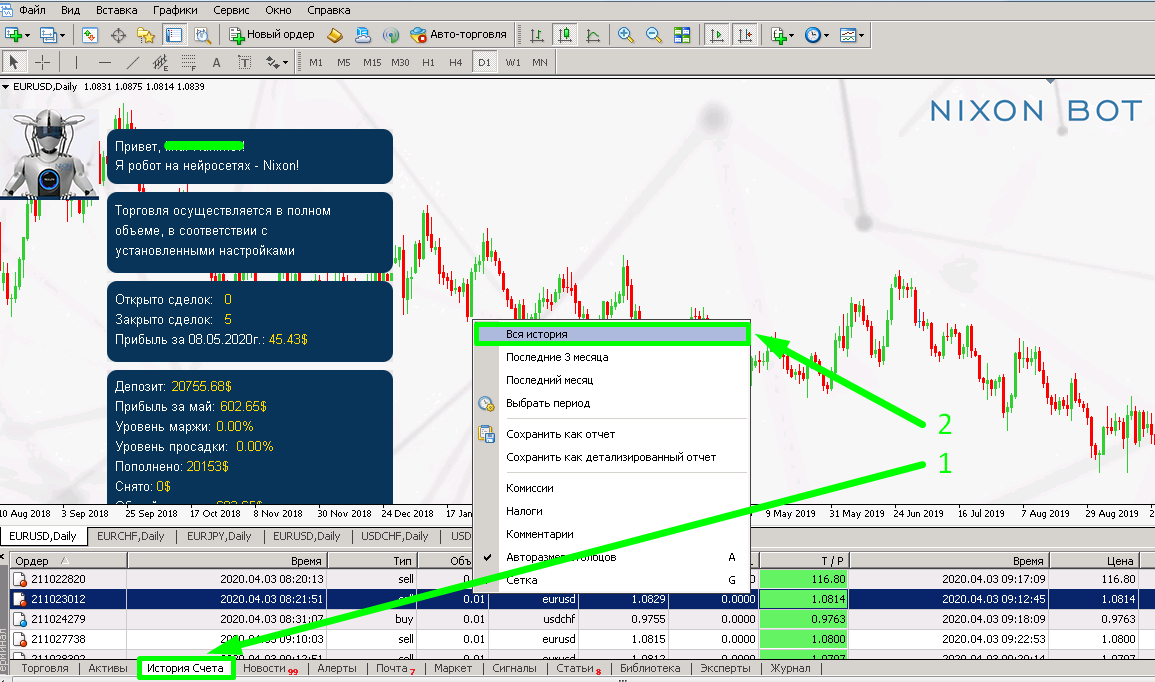Open the USDCHF,Daily chart tab
The height and width of the screenshot is (682, 1155).
coord(394,536)
